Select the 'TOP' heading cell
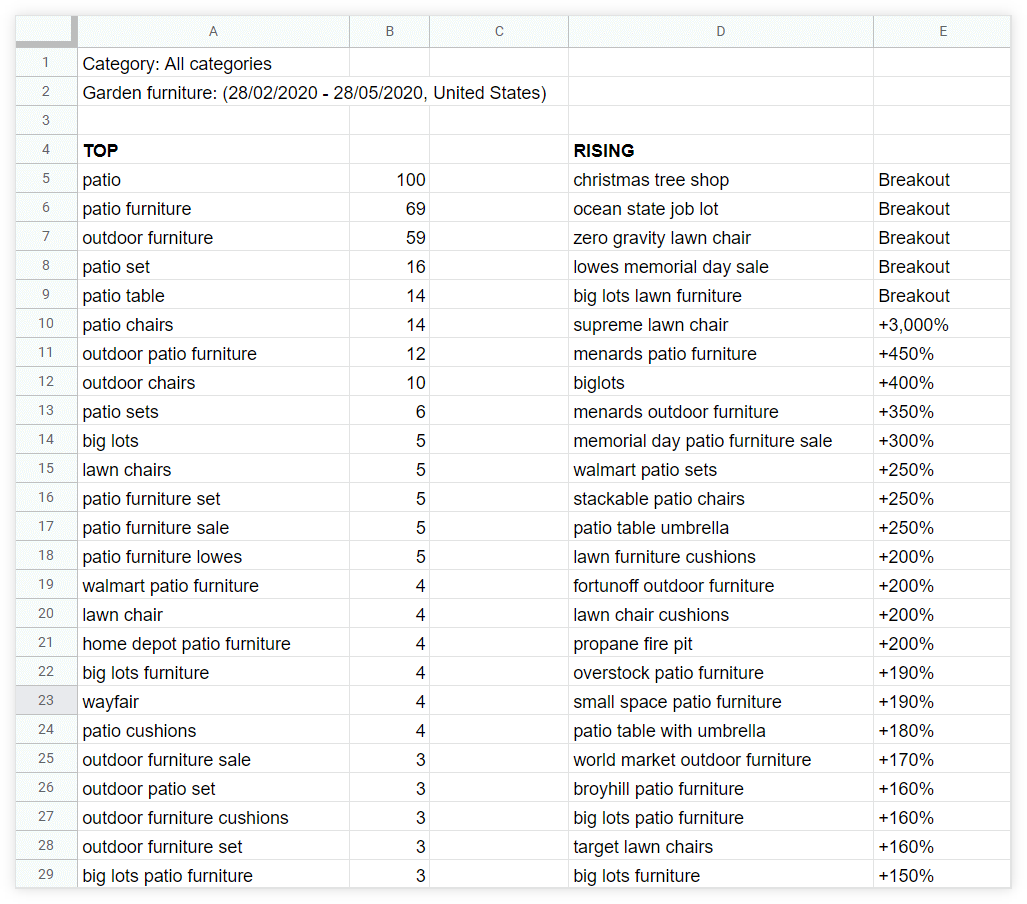Image resolution: width=1027 pixels, height=904 pixels. click(214, 150)
